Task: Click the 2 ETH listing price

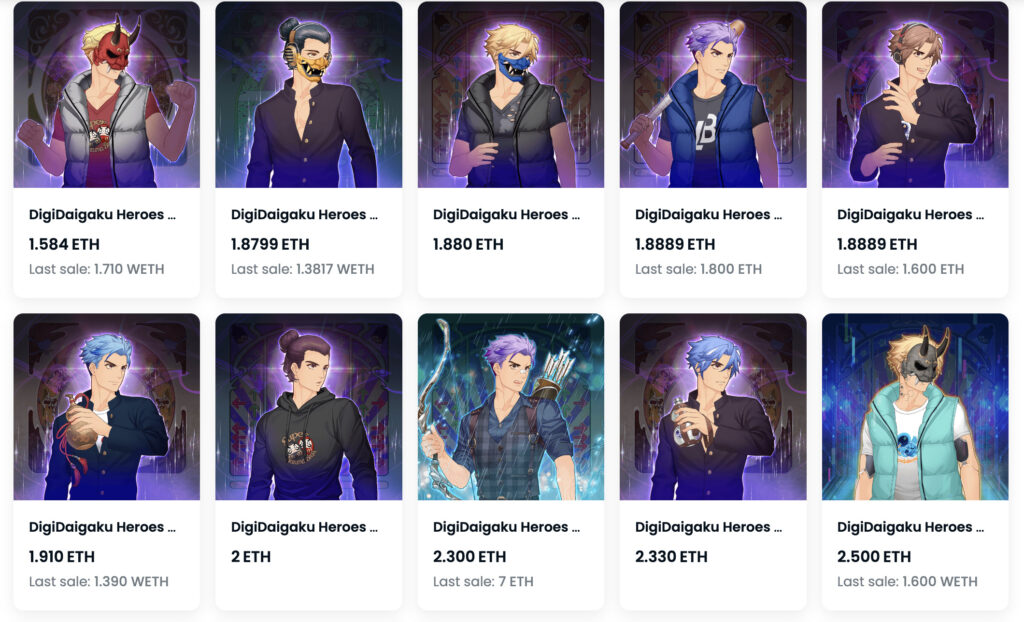Action: pyautogui.click(x=251, y=557)
